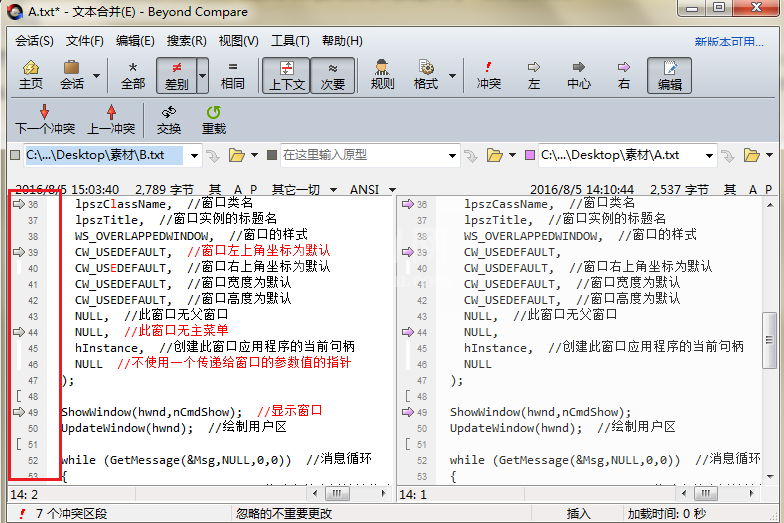The height and width of the screenshot is (523, 784).
Task: Take the 左 left side
Action: point(534,75)
